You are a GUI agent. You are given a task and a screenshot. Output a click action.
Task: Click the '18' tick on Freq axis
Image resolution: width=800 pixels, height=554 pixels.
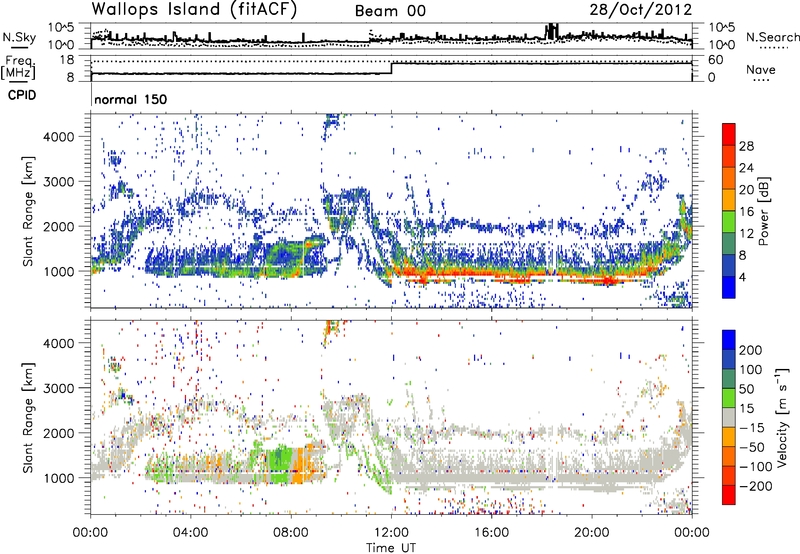click(67, 60)
